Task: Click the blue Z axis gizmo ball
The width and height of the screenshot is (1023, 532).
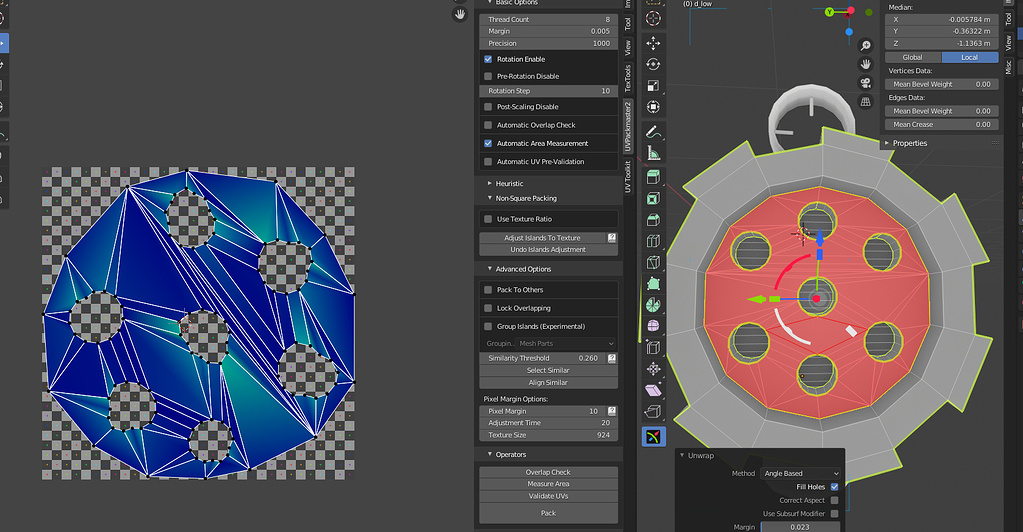Action: (x=849, y=31)
